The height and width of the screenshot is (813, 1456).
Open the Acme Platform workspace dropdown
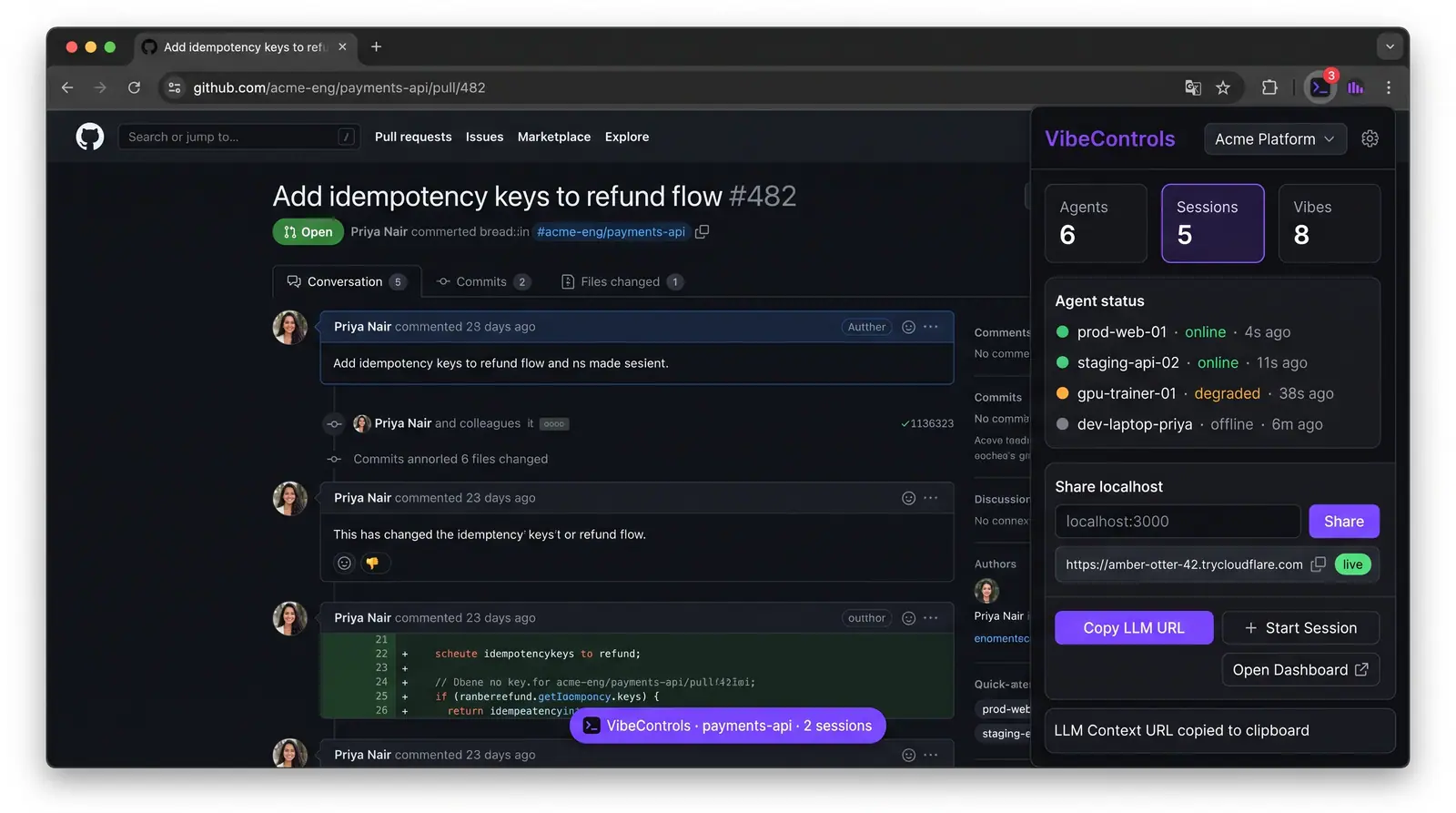tap(1275, 138)
